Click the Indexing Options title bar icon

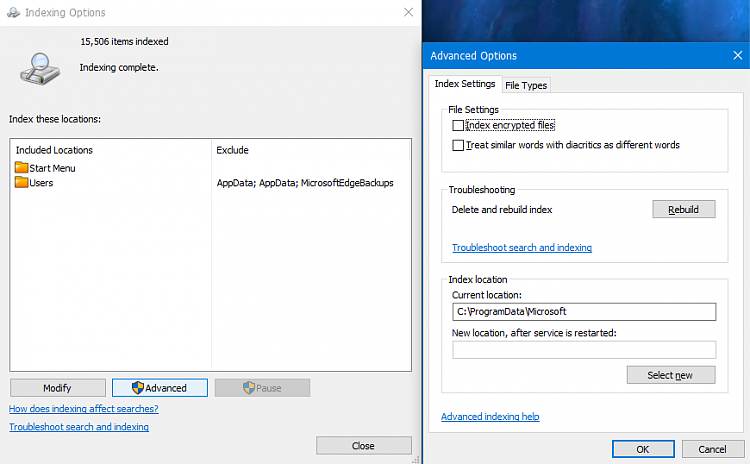13,12
